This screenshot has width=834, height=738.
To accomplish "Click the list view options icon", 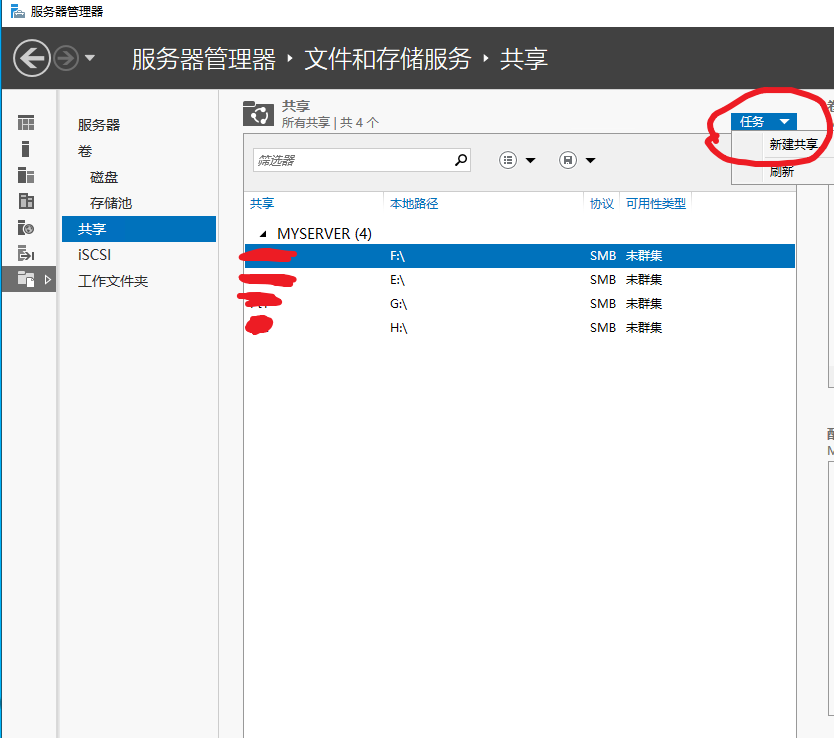I will pyautogui.click(x=508, y=160).
